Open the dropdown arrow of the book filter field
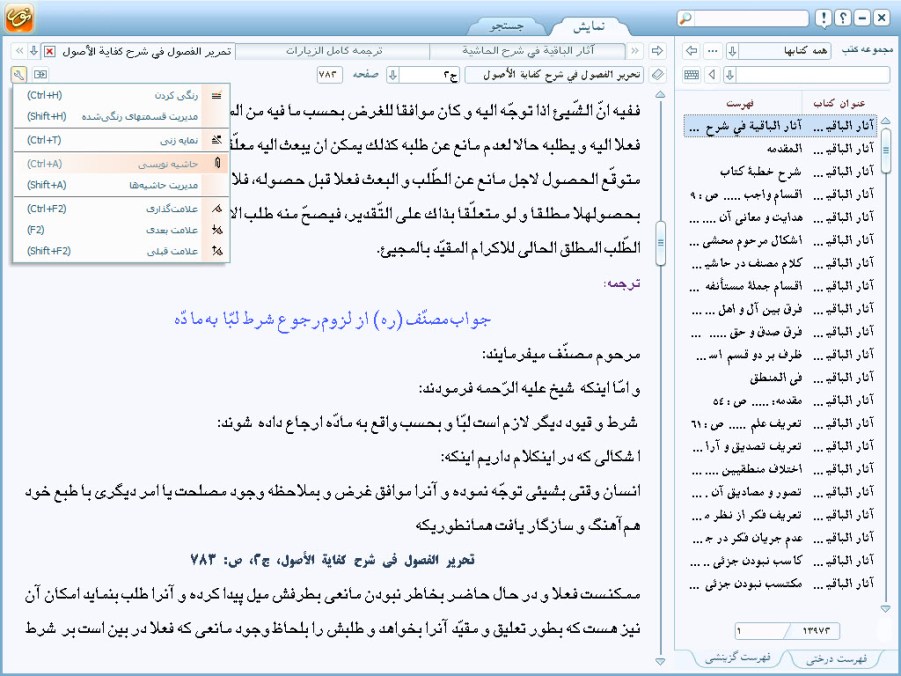Image resolution: width=901 pixels, height=676 pixels. pyautogui.click(x=730, y=75)
